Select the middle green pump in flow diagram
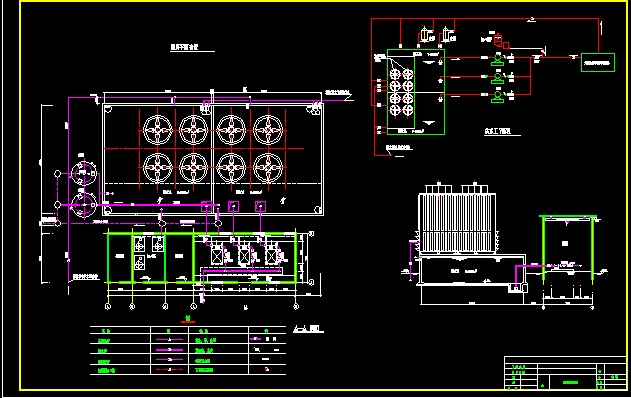Image resolution: width=631 pixels, height=398 pixels. 498,77
